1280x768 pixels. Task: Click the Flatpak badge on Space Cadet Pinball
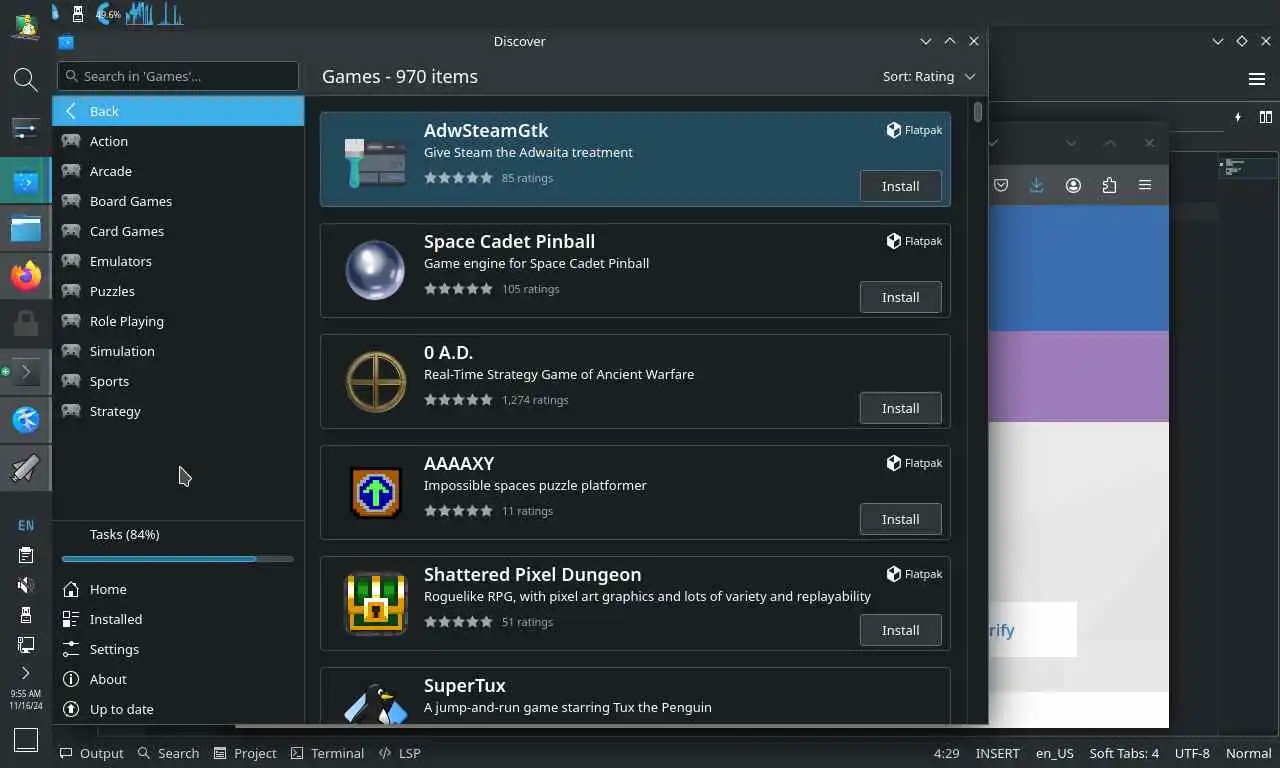[914, 241]
